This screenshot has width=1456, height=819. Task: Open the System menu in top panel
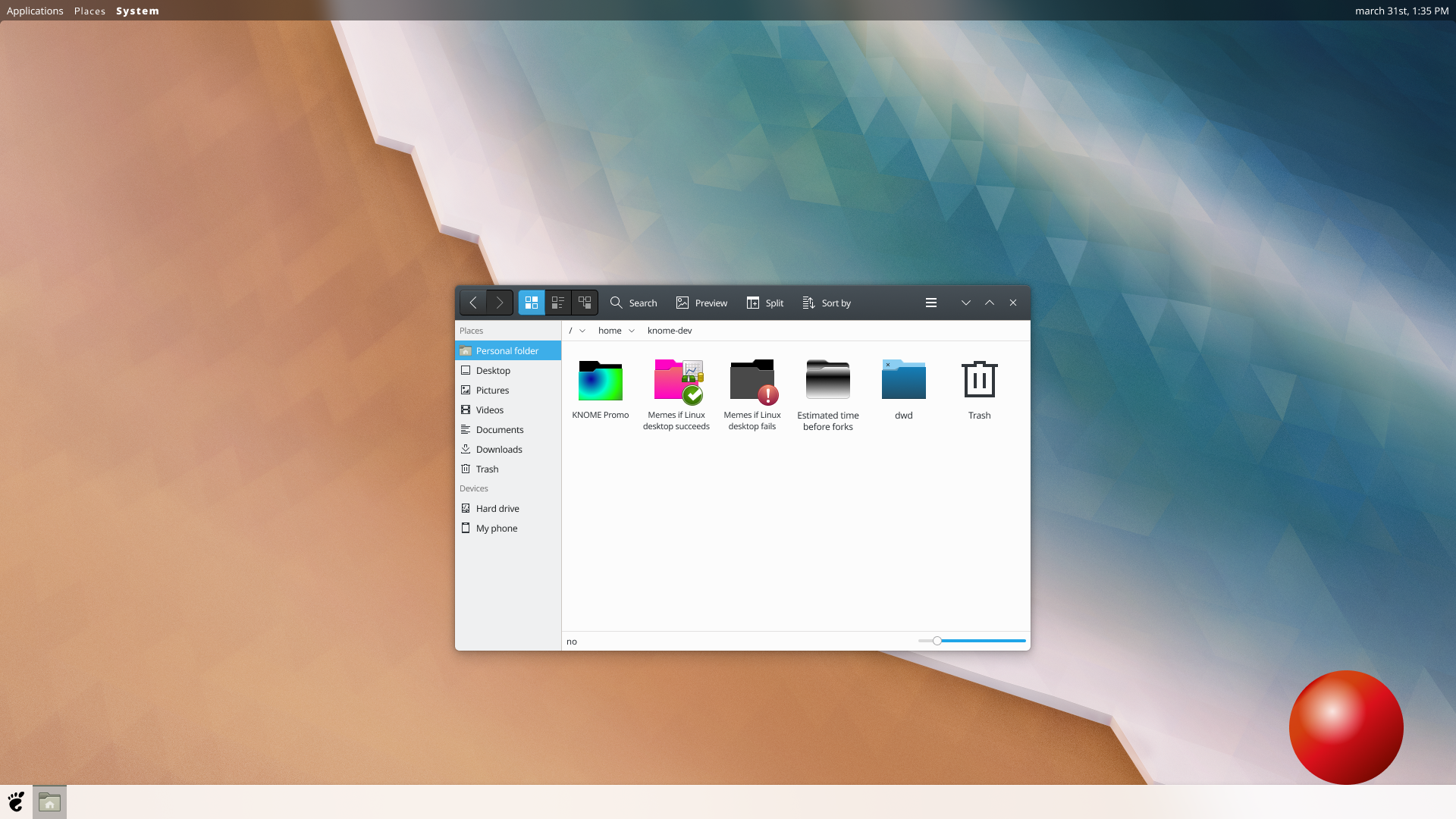tap(137, 11)
